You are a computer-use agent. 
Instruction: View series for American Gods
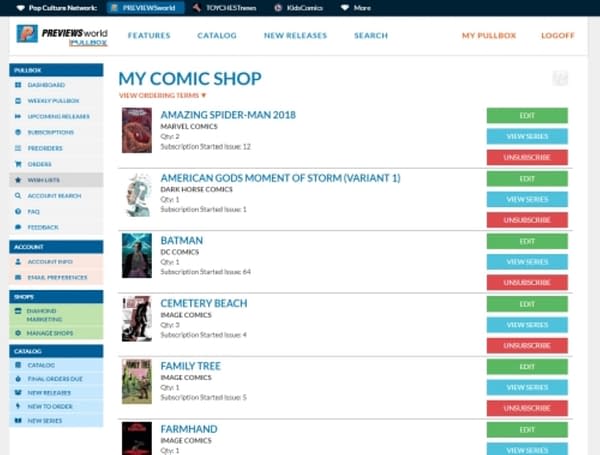pos(527,199)
